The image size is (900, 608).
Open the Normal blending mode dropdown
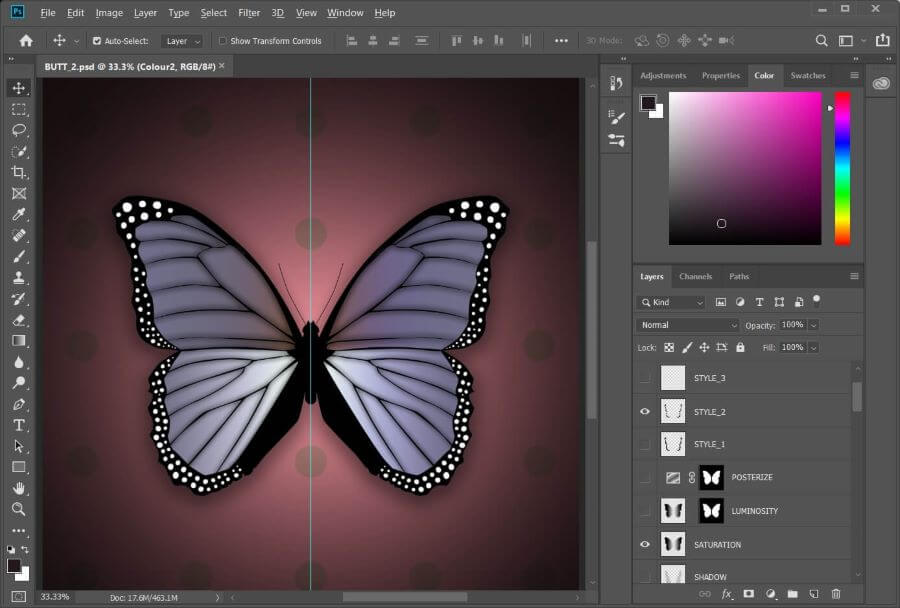click(x=687, y=325)
